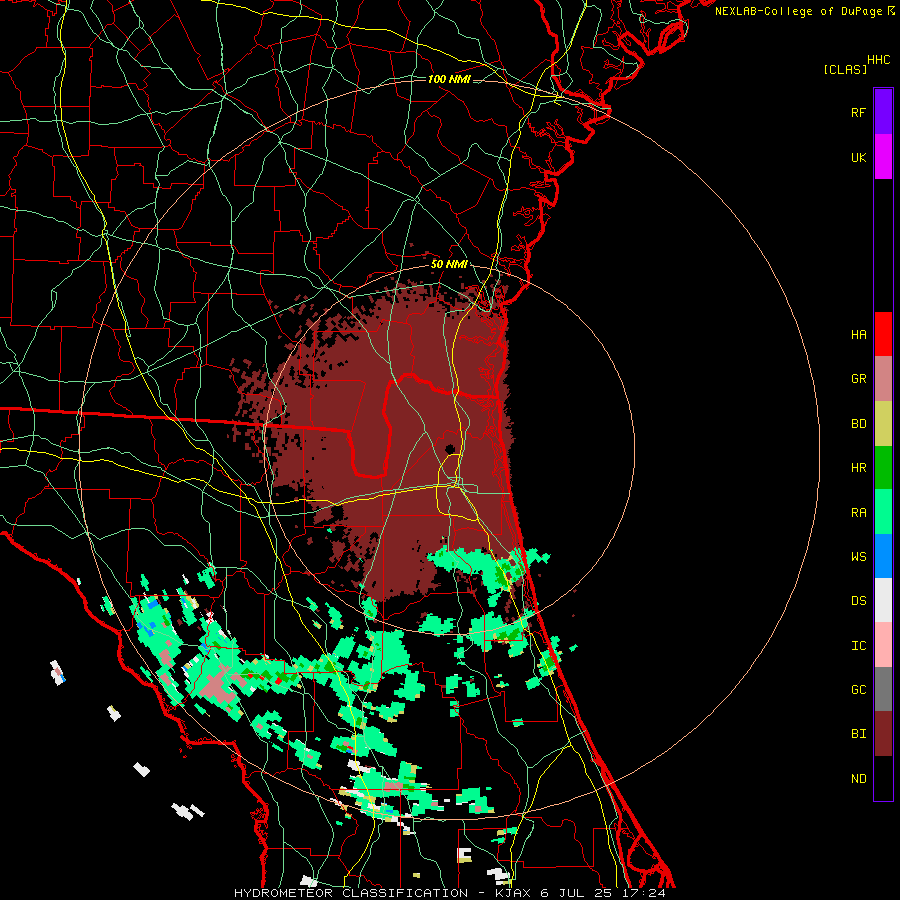The width and height of the screenshot is (900, 900).
Task: Click the BI legend label
Action: pyautogui.click(x=858, y=734)
